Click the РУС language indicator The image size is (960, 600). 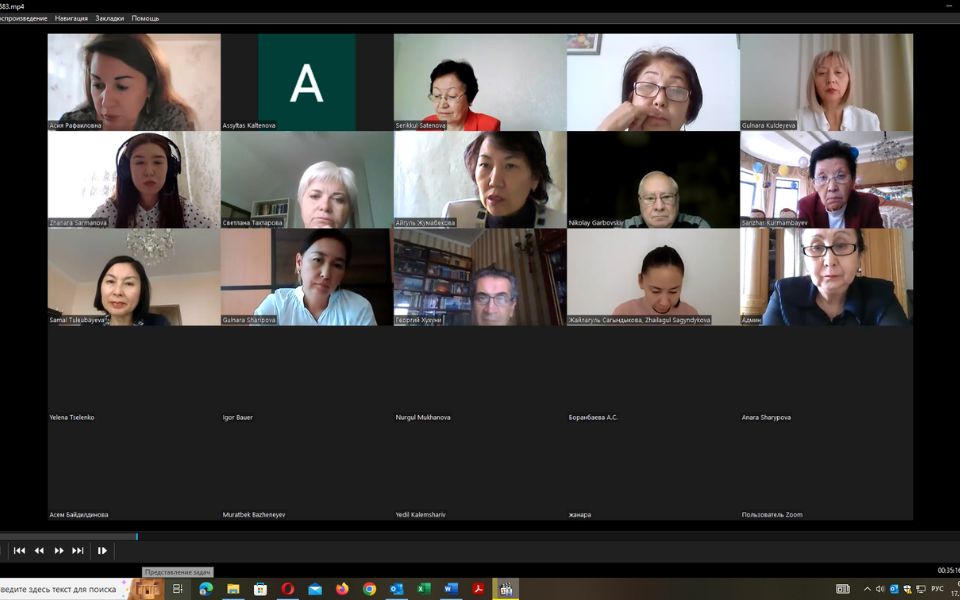(935, 589)
